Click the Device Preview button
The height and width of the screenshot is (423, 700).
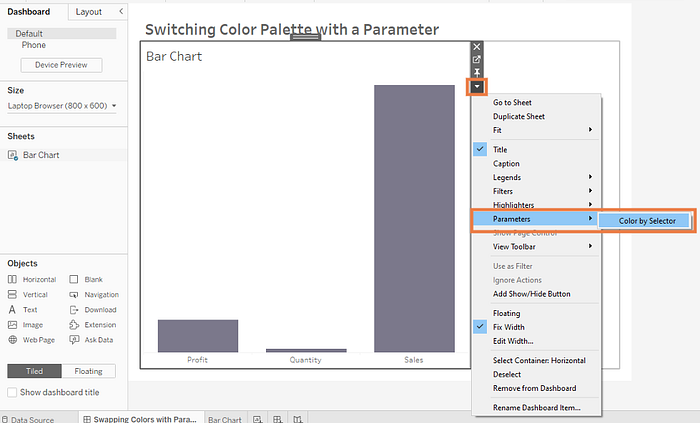point(61,65)
